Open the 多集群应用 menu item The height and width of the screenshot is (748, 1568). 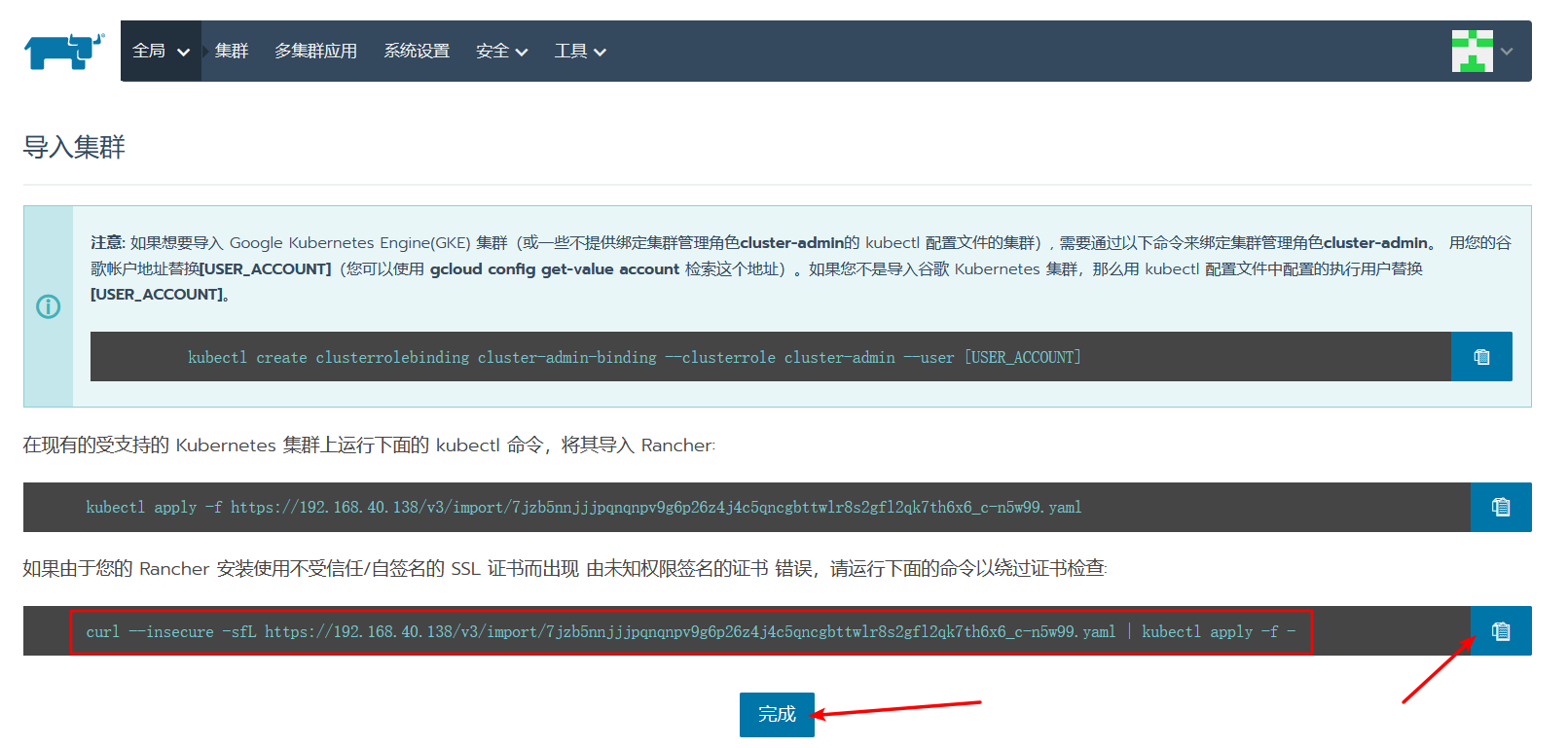tap(315, 51)
